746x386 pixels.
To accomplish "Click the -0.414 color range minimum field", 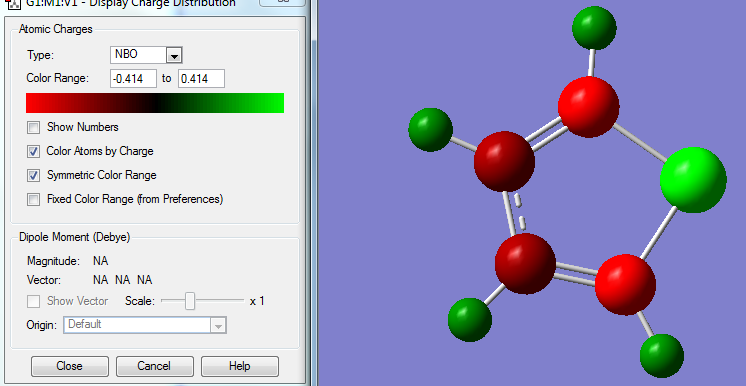I will (133, 79).
